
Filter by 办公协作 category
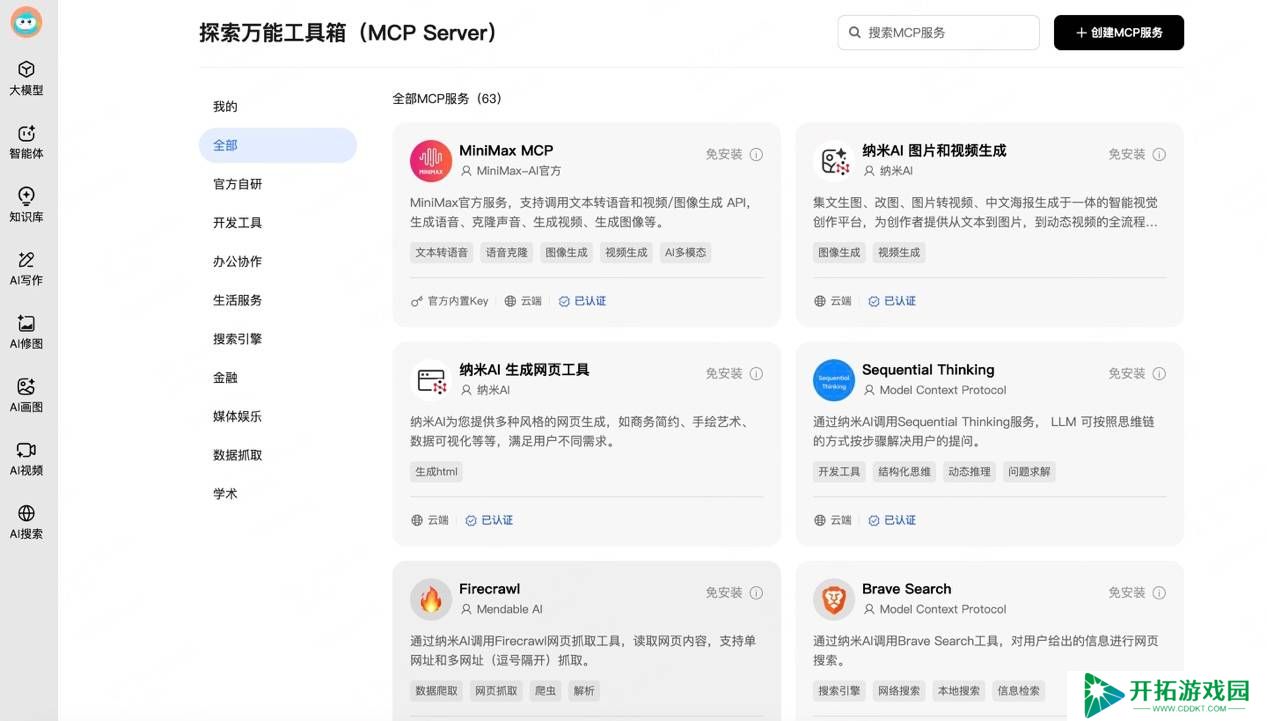point(278,261)
